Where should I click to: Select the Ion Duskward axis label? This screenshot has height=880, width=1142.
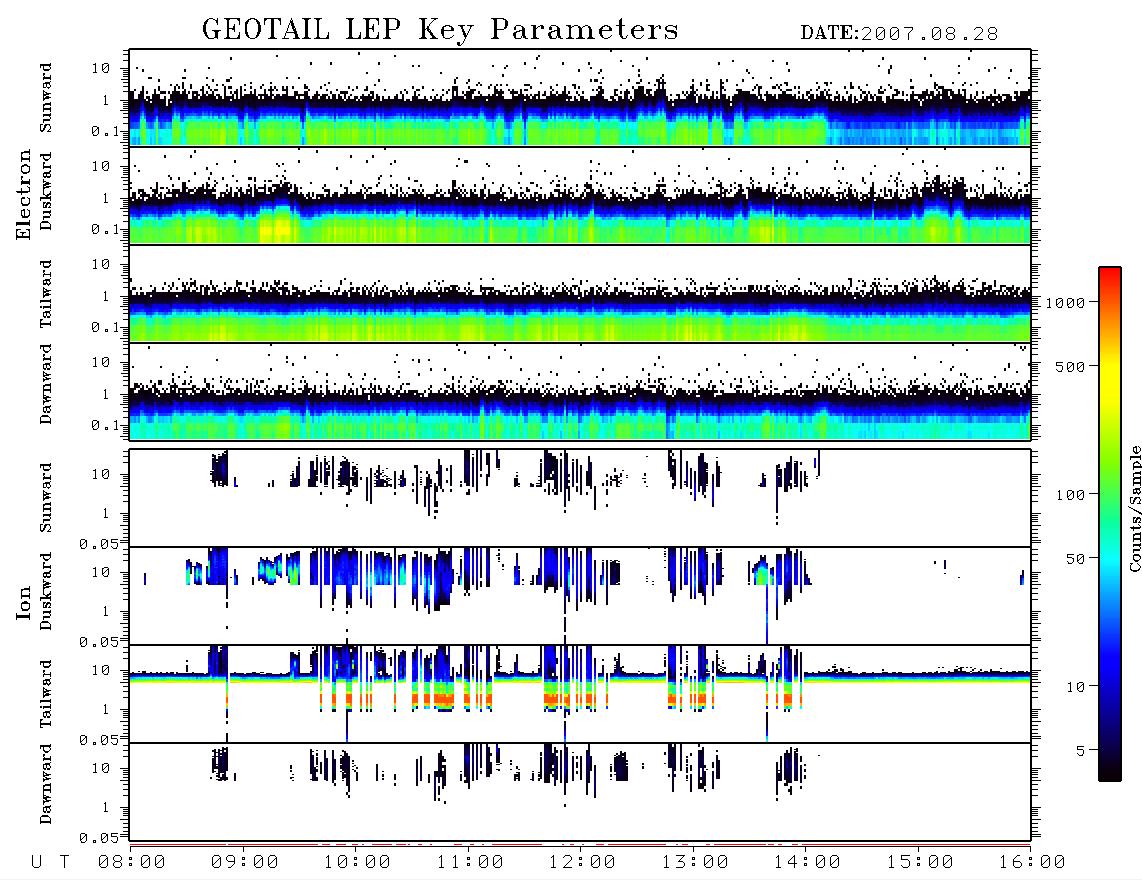pyautogui.click(x=46, y=592)
